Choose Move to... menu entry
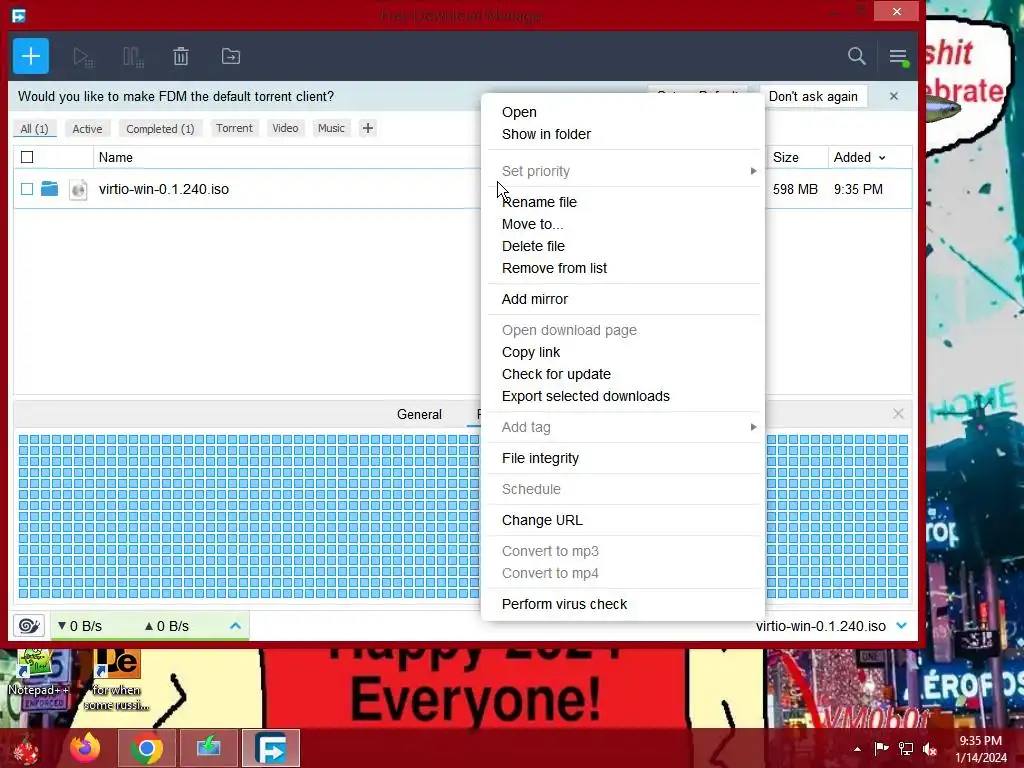Screen dimensions: 1024x768 (532, 225)
